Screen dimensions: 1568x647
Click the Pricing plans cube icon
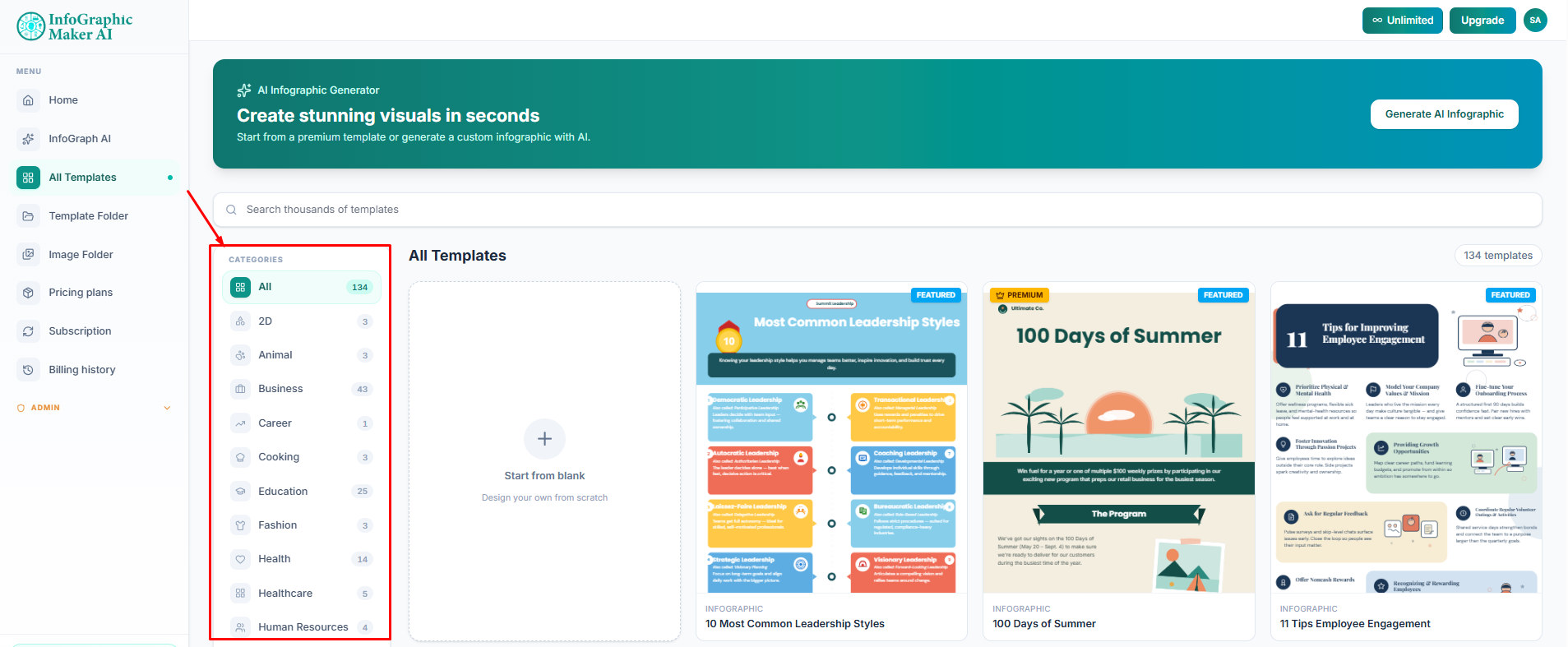tap(28, 293)
